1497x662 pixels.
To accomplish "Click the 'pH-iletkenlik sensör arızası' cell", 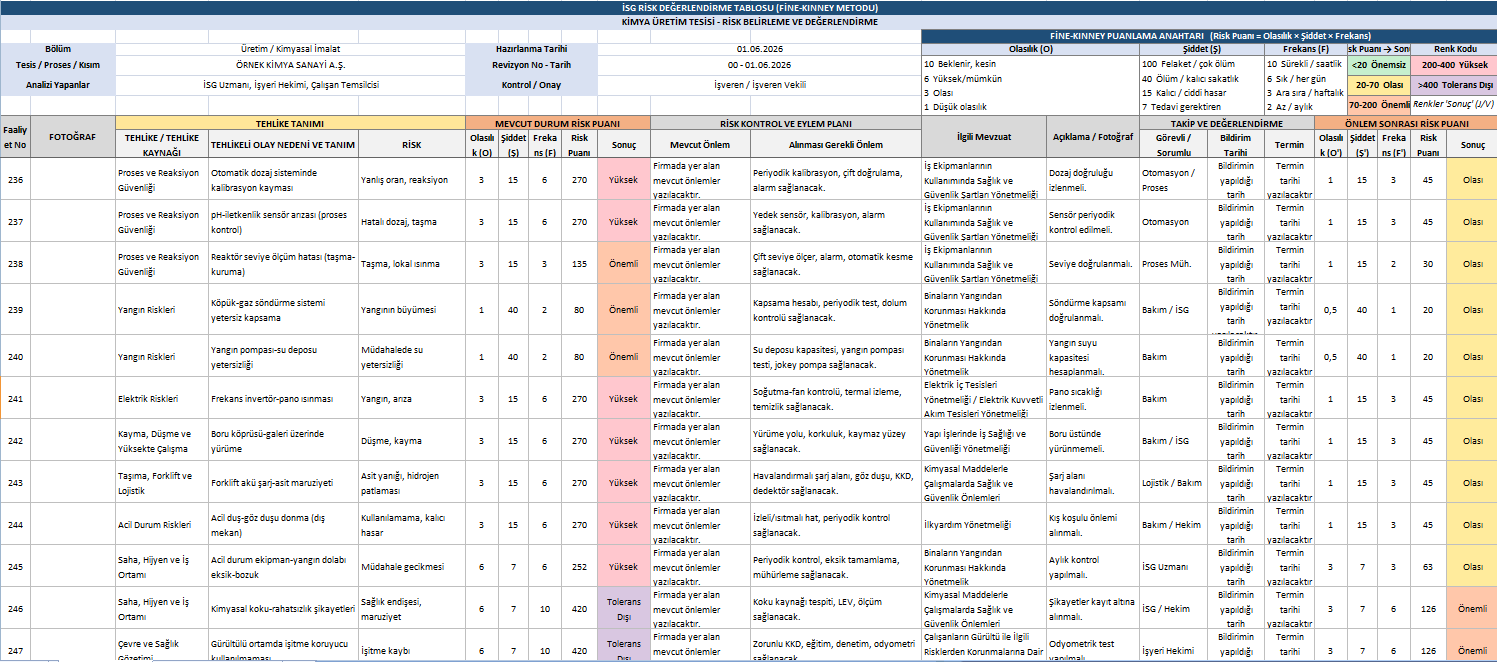I will [283, 222].
